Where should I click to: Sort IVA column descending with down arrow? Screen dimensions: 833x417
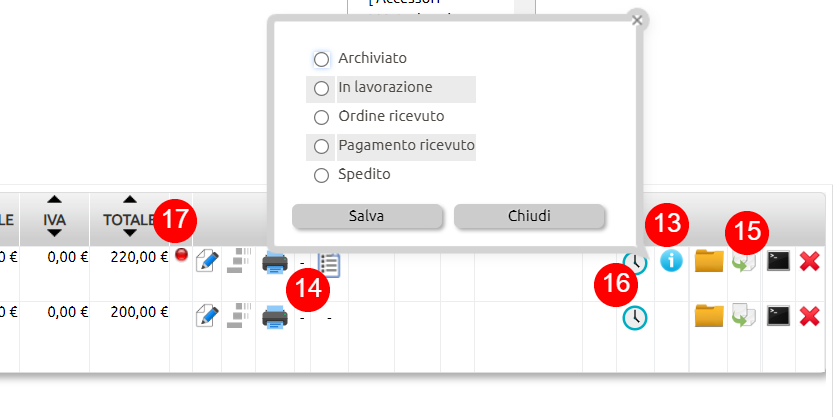54,233
